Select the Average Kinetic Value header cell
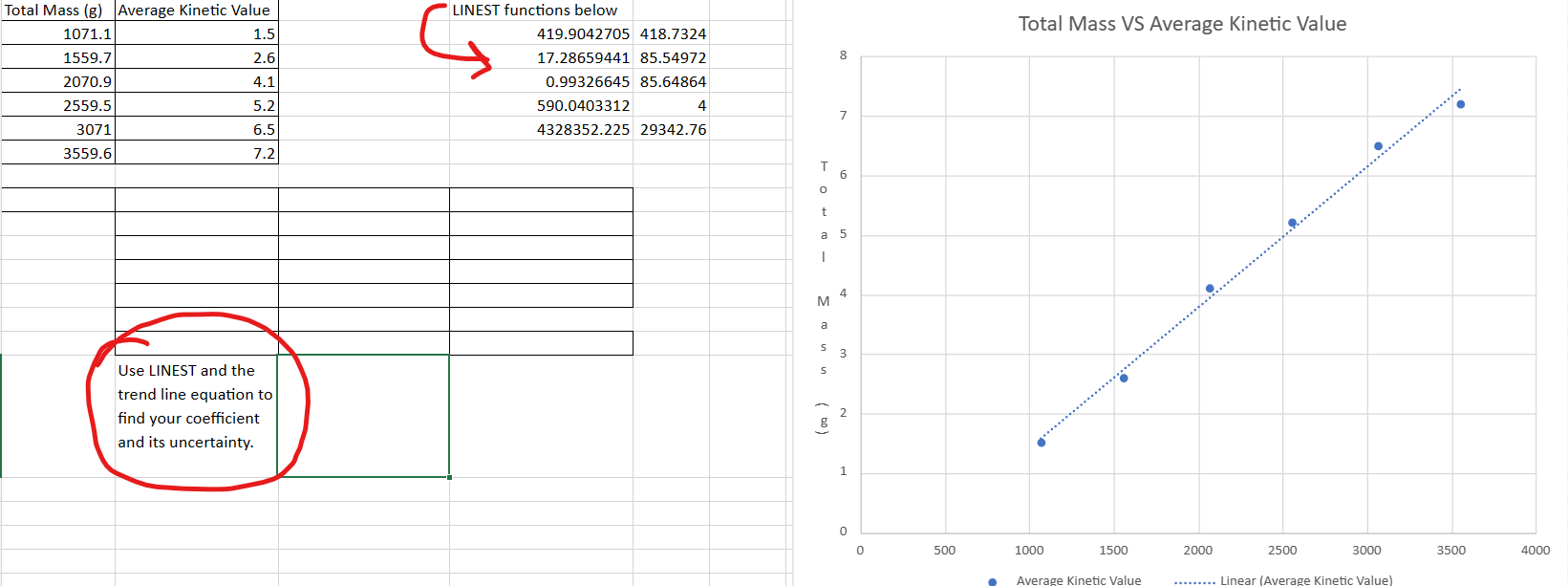This screenshot has width=1568, height=586. (x=197, y=10)
